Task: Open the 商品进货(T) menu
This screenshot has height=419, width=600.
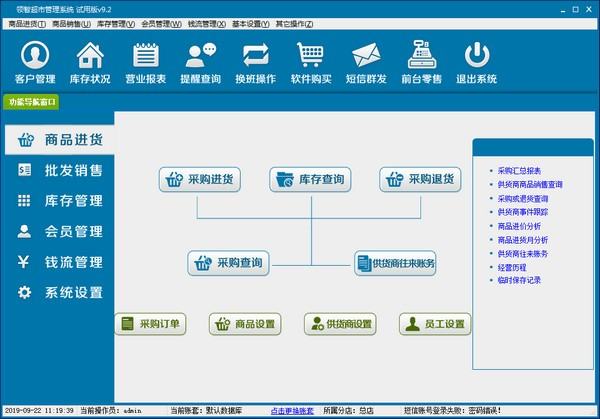Action: [x=27, y=22]
